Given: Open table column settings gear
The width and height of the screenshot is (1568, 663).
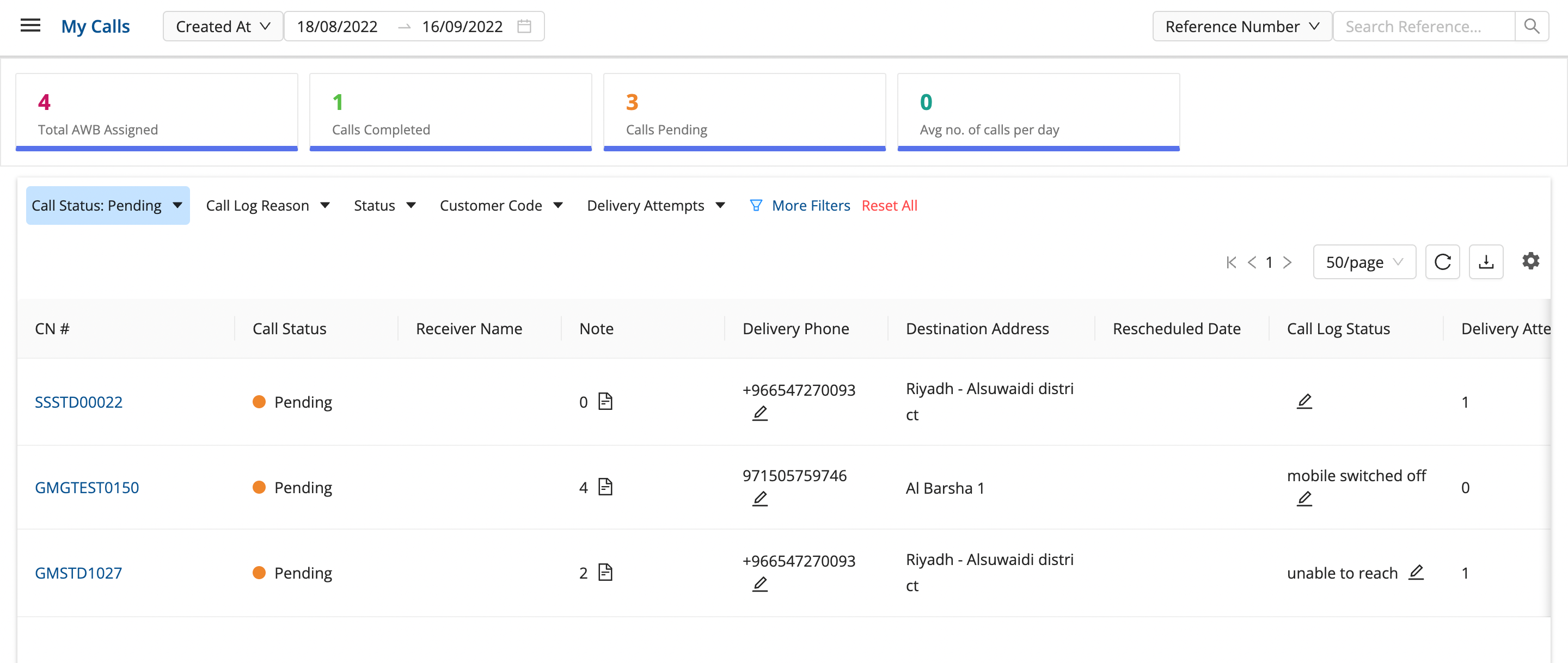Looking at the screenshot, I should pyautogui.click(x=1530, y=261).
